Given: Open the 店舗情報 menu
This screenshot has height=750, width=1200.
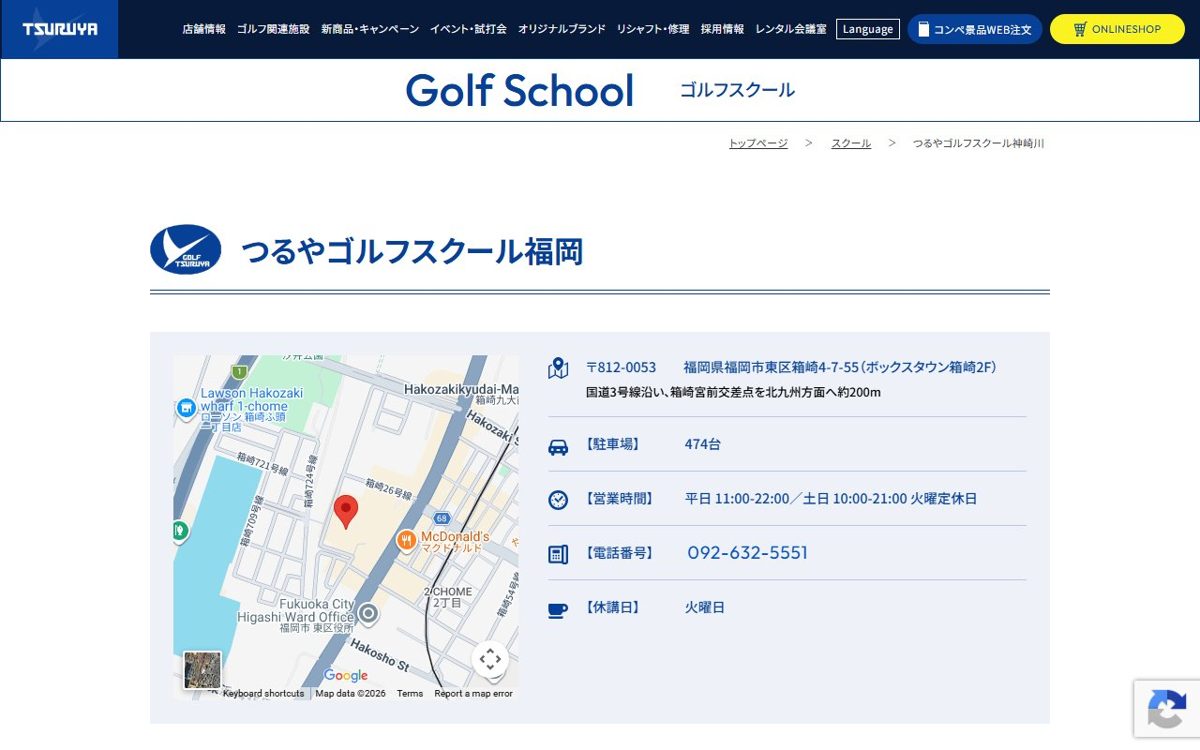Looking at the screenshot, I should click(x=204, y=29).
